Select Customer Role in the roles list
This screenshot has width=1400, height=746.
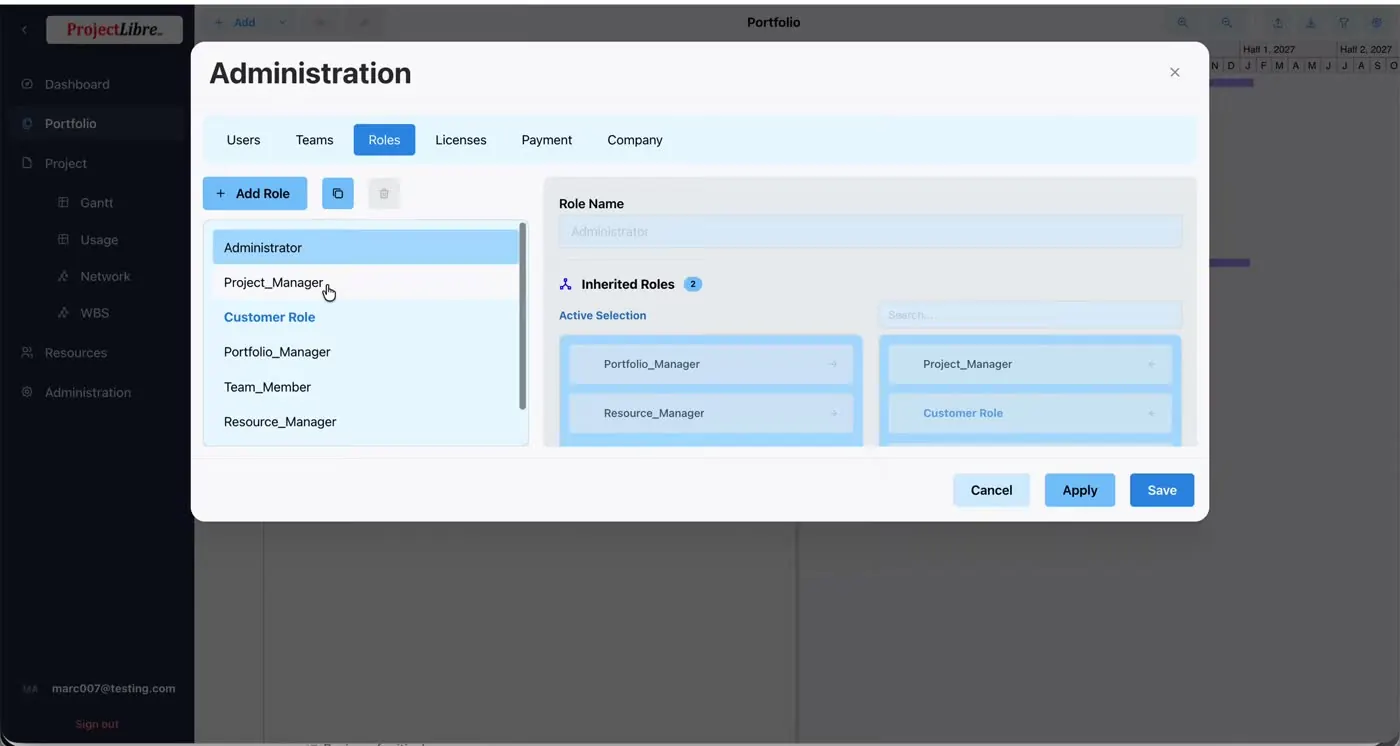366,317
